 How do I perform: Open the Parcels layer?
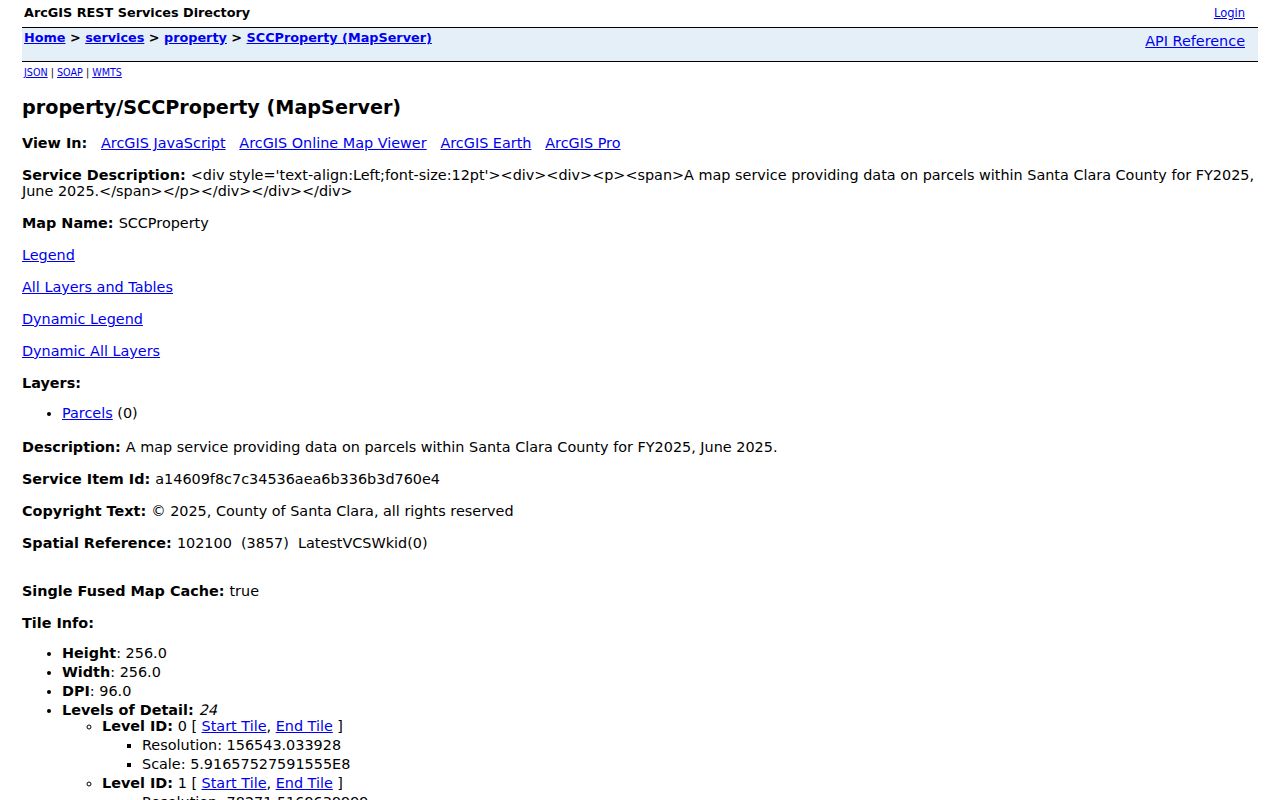pyautogui.click(x=87, y=413)
